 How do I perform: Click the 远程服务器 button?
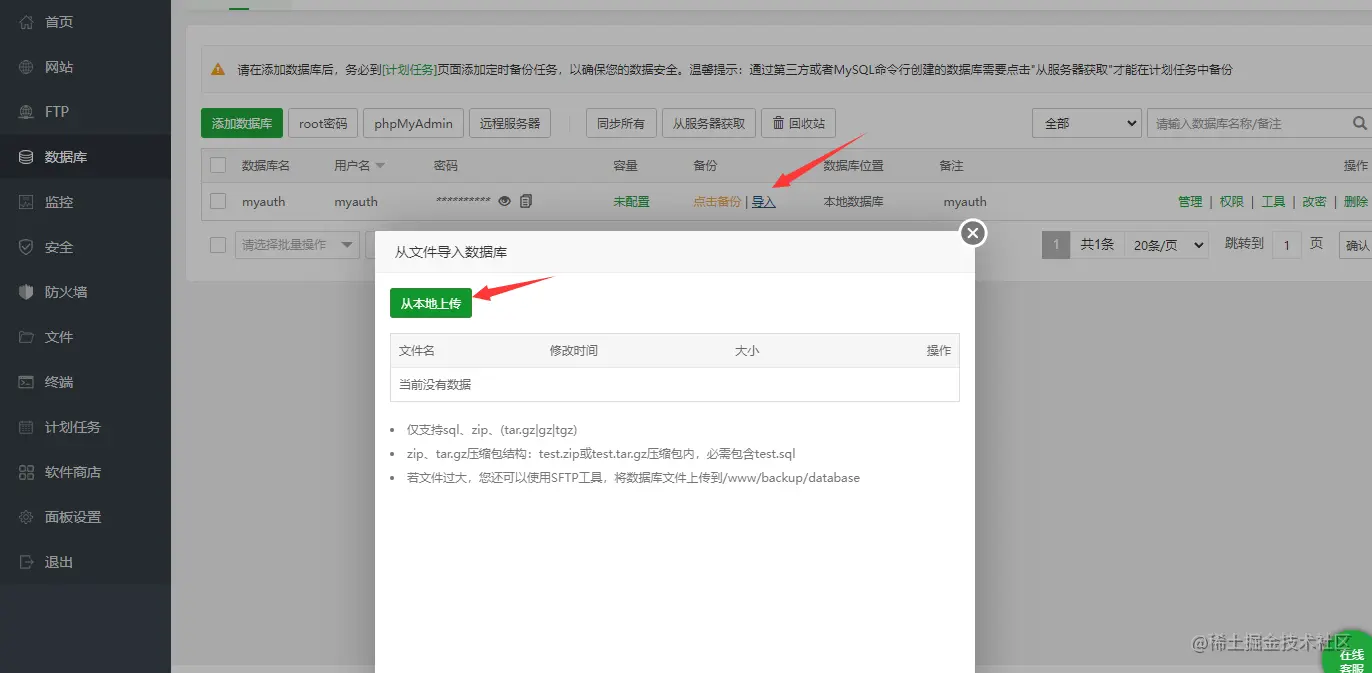[x=510, y=123]
